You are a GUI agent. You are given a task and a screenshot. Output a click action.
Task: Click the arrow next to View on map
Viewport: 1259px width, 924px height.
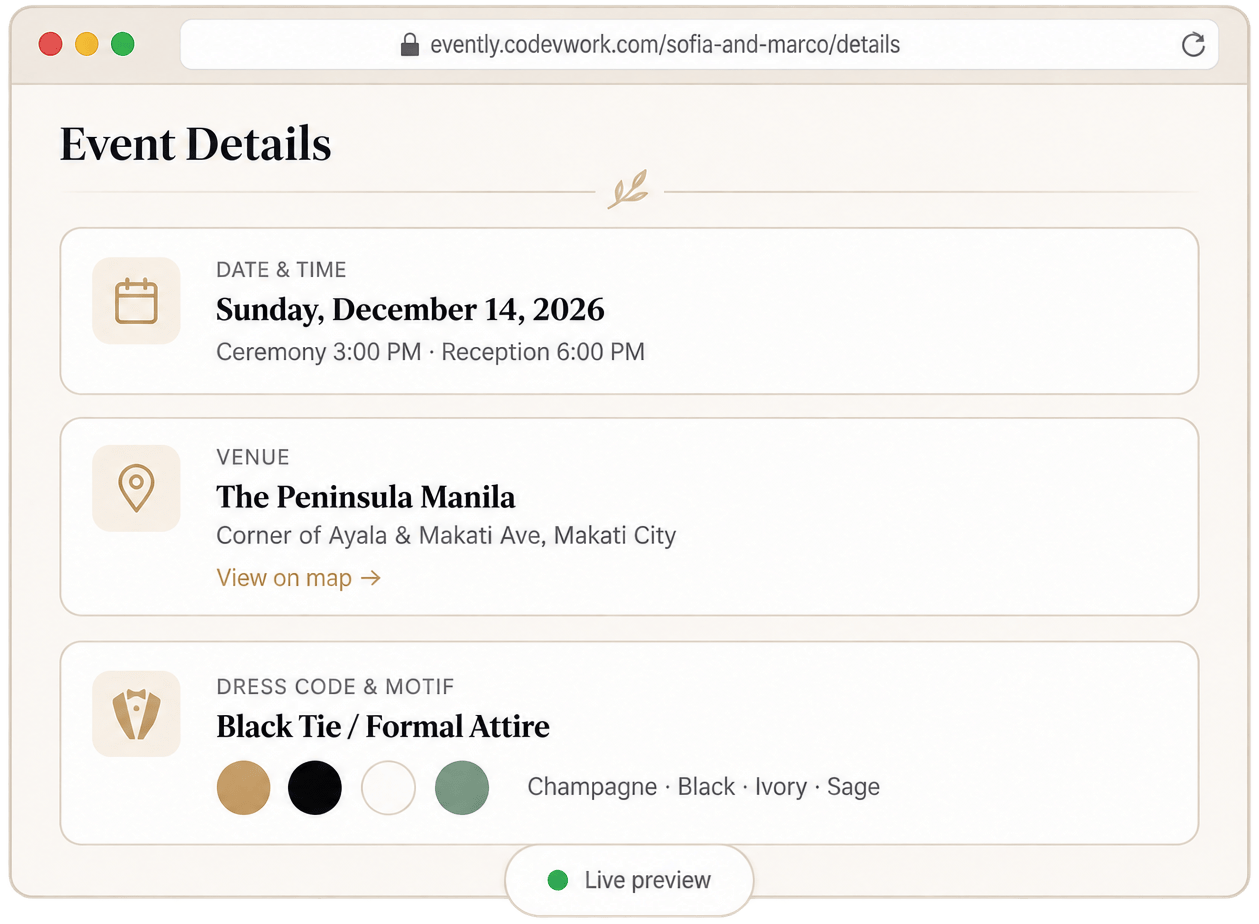[x=371, y=578]
